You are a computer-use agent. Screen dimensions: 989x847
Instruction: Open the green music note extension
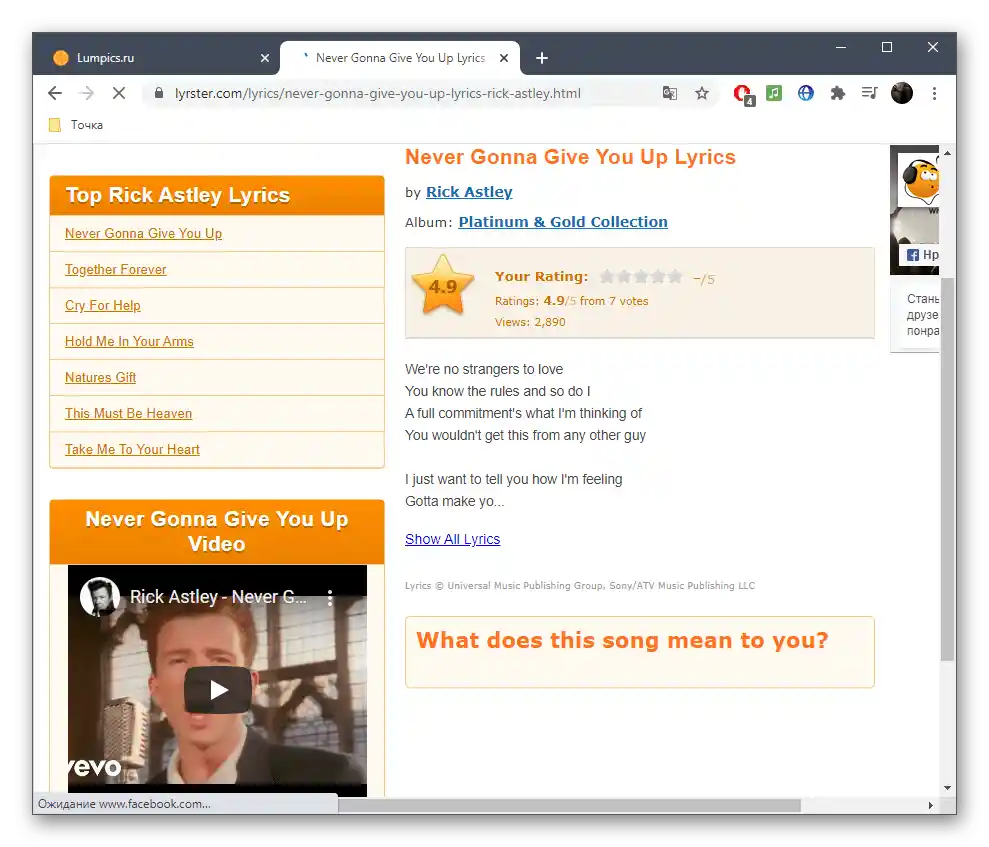click(774, 93)
